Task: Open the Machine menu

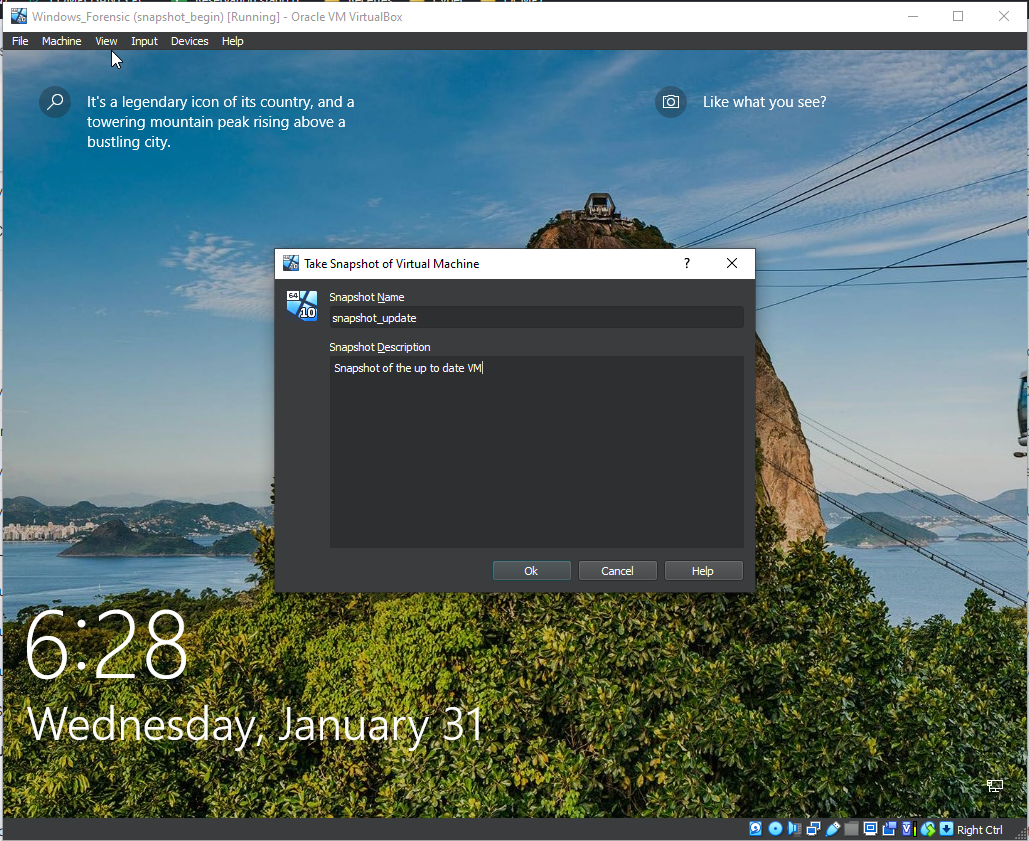Action: (61, 41)
